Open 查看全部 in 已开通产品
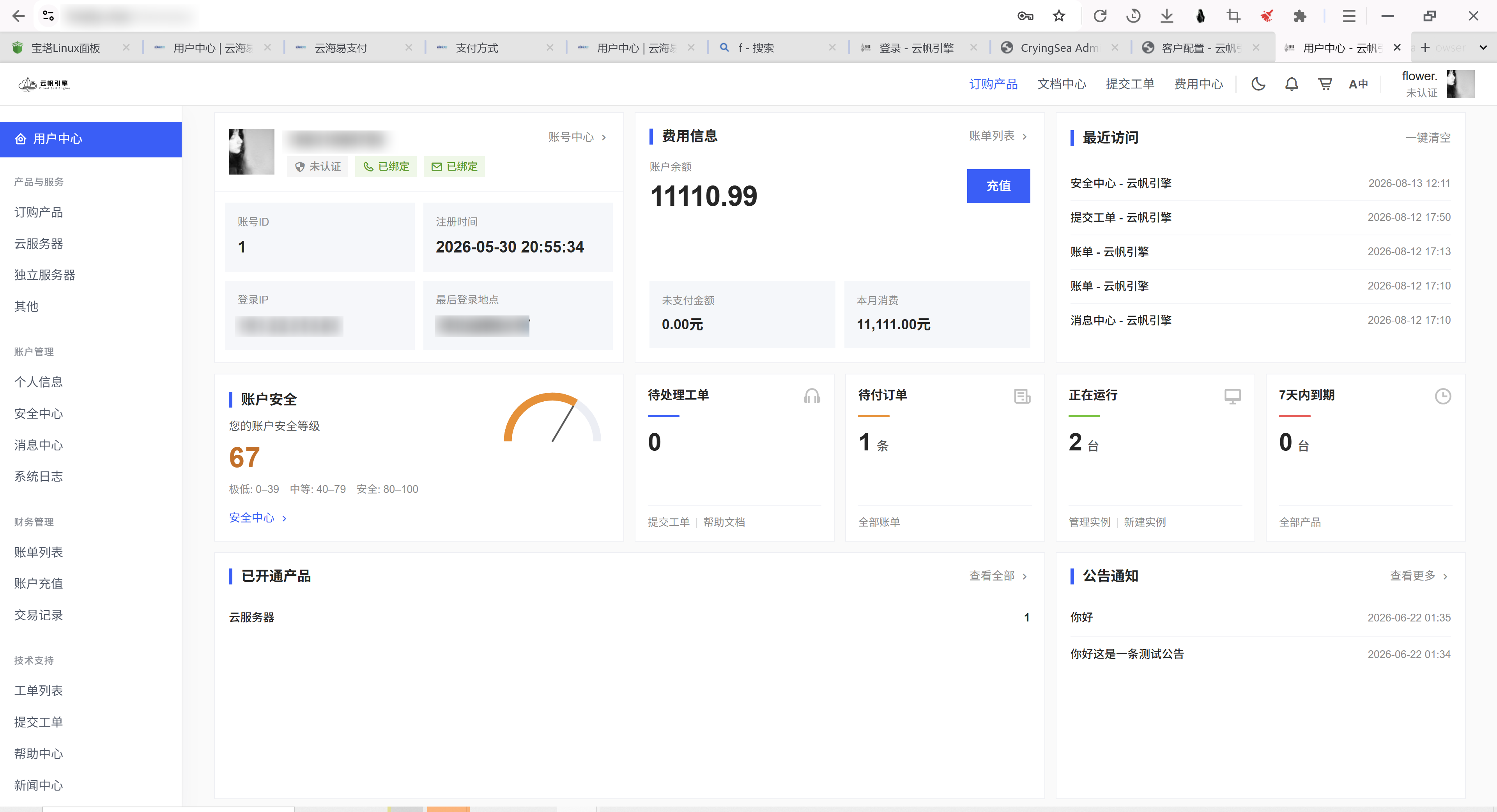Viewport: 1497px width, 812px height. coord(998,575)
